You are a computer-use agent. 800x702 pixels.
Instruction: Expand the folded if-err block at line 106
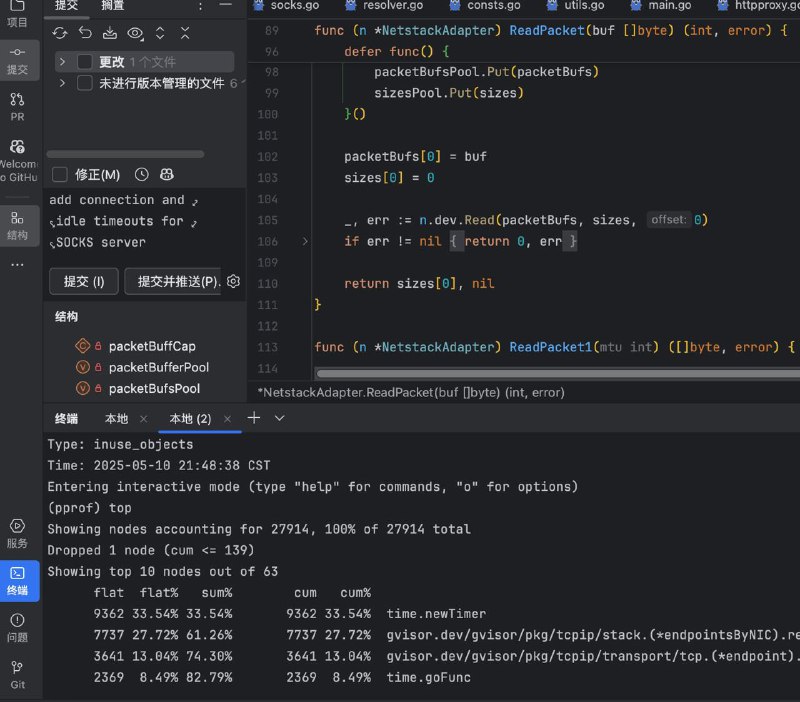click(x=305, y=241)
